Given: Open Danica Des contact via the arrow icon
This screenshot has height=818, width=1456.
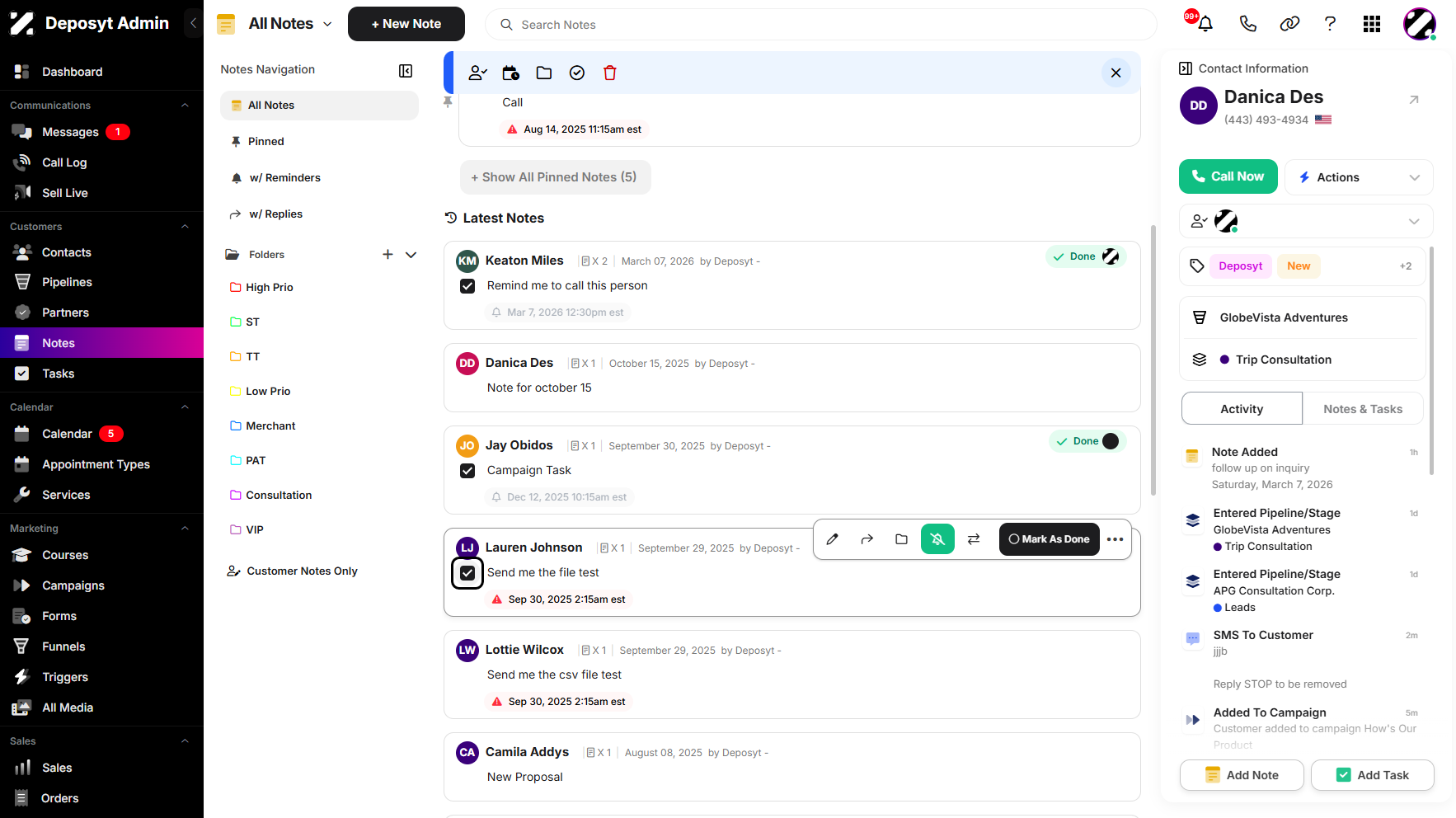Looking at the screenshot, I should pyautogui.click(x=1414, y=100).
